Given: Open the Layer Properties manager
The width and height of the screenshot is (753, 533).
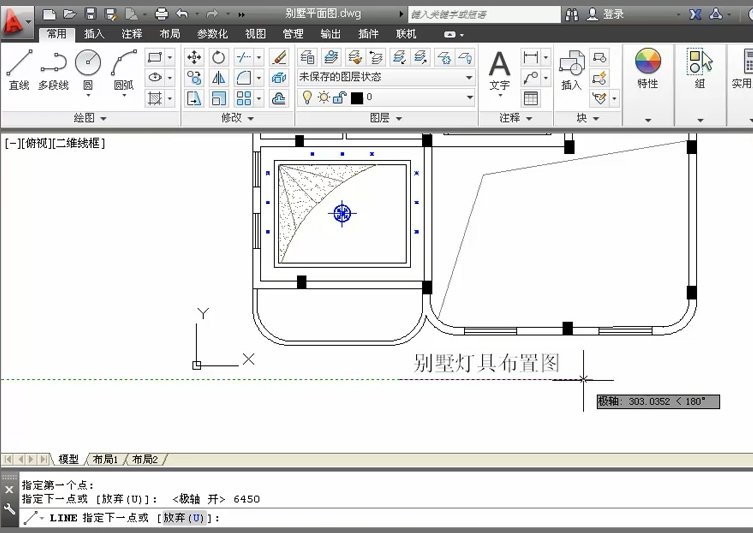Looking at the screenshot, I should click(x=307, y=57).
